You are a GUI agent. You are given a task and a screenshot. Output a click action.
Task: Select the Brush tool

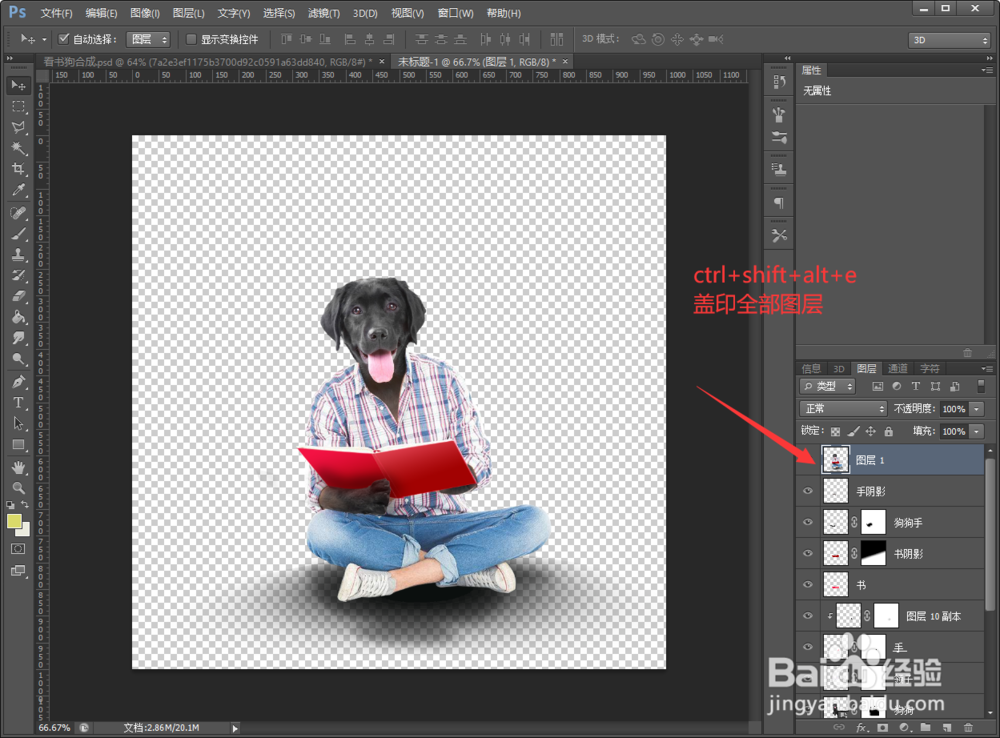(18, 233)
